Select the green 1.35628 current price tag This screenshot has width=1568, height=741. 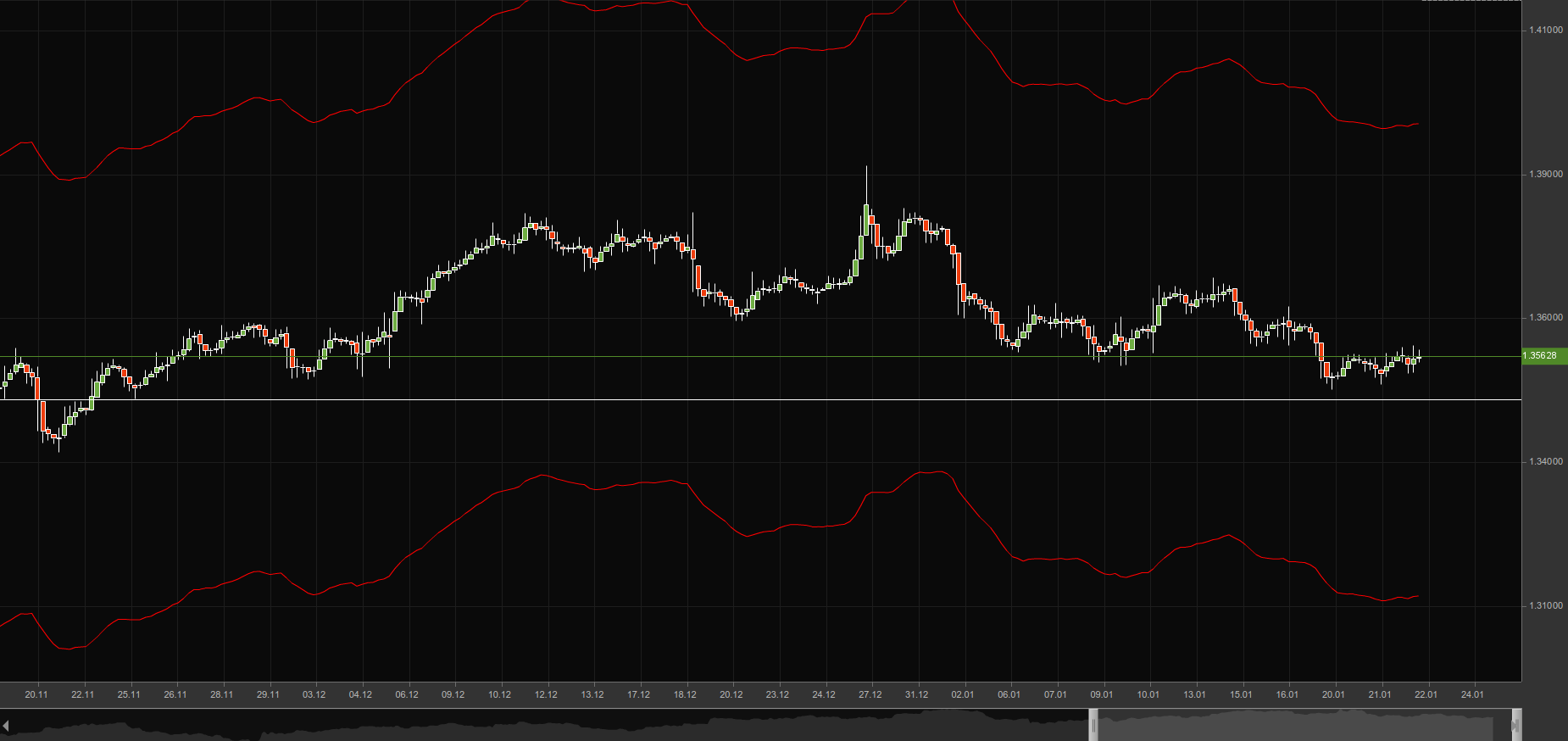(1544, 356)
